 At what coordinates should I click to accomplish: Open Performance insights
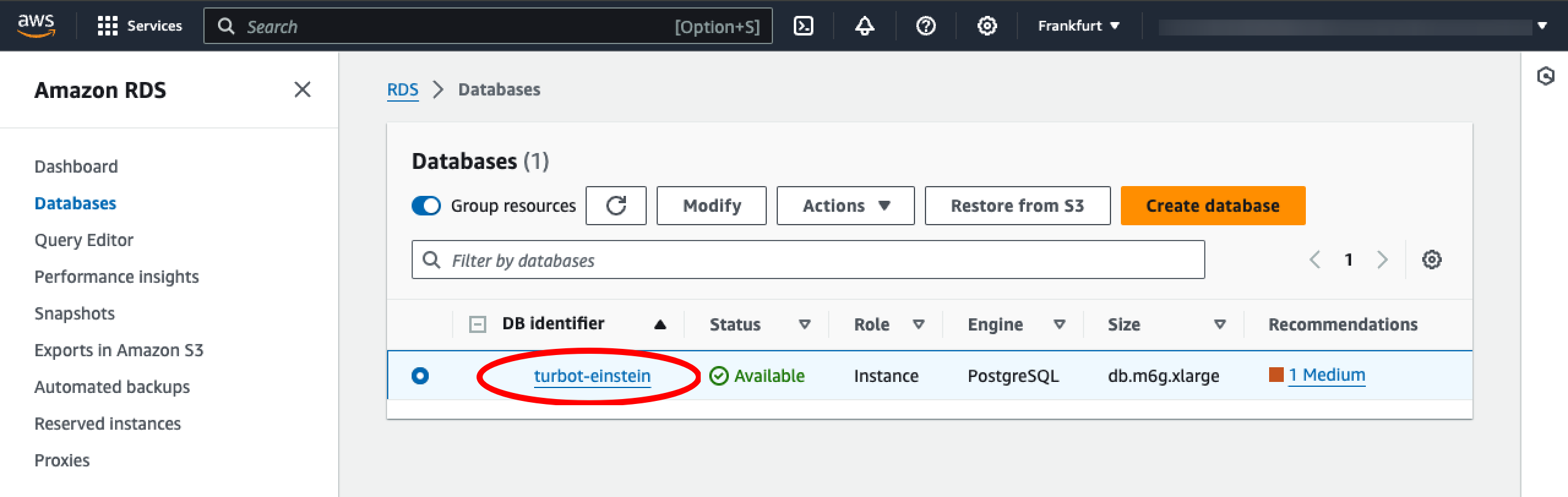click(x=116, y=277)
